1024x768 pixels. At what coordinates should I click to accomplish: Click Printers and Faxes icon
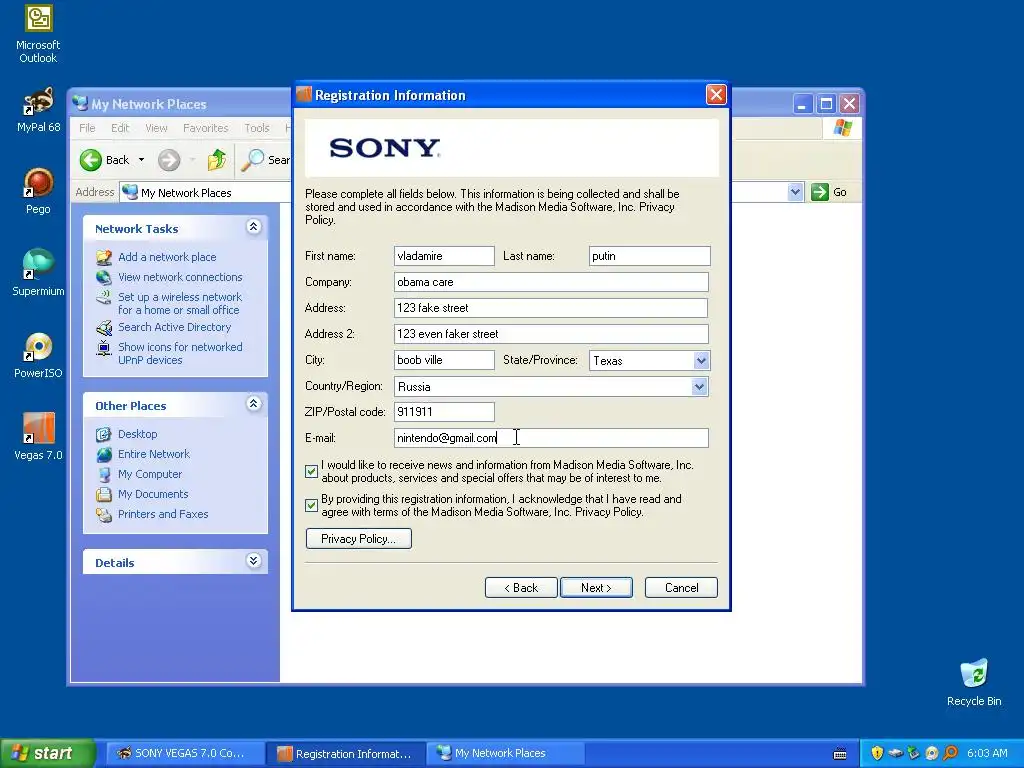tap(104, 515)
